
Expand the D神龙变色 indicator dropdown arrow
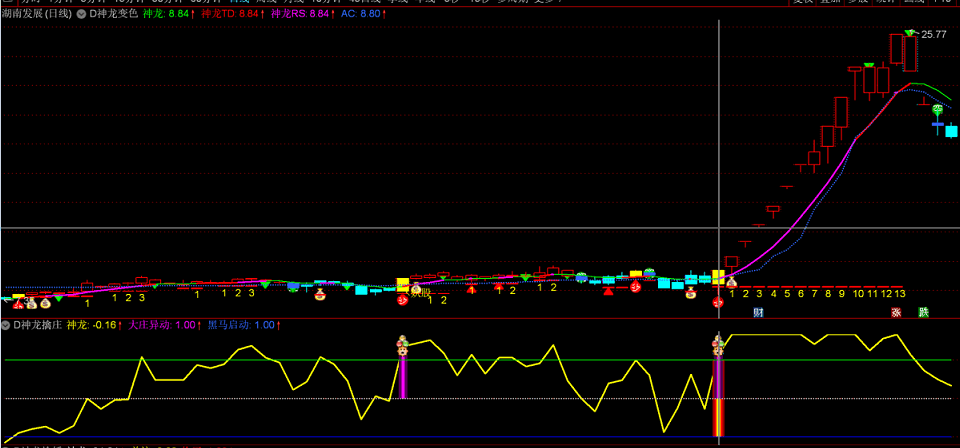pyautogui.click(x=82, y=16)
